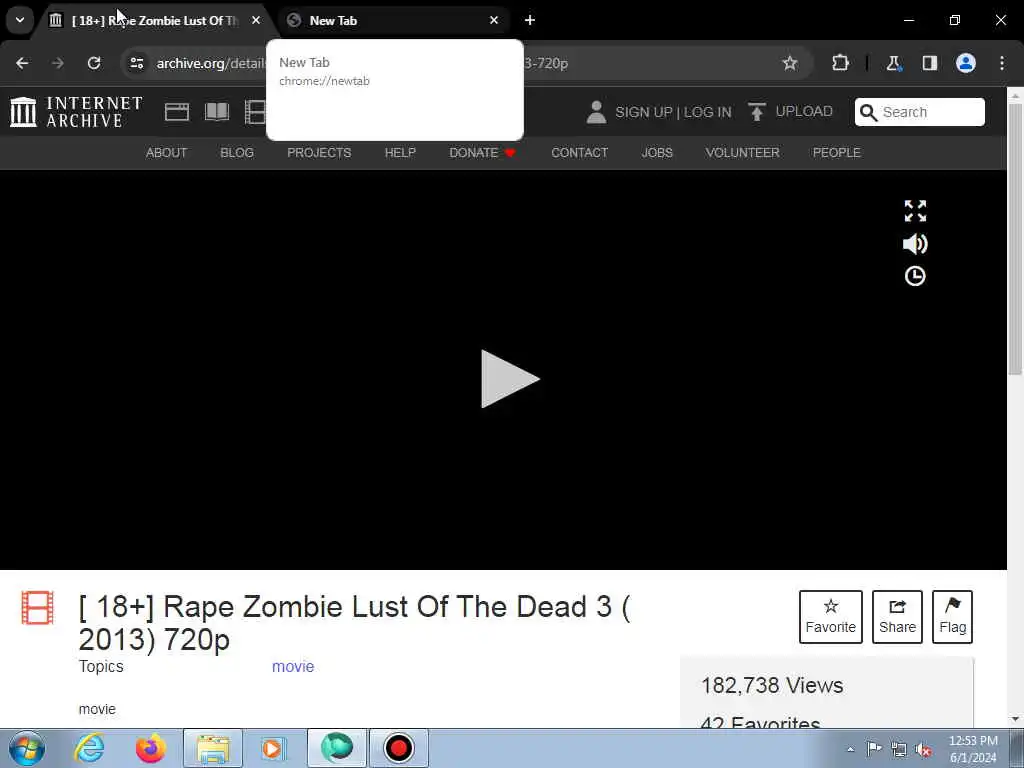Launch Firefox from the taskbar
Viewport: 1024px width, 768px height.
pyautogui.click(x=150, y=748)
